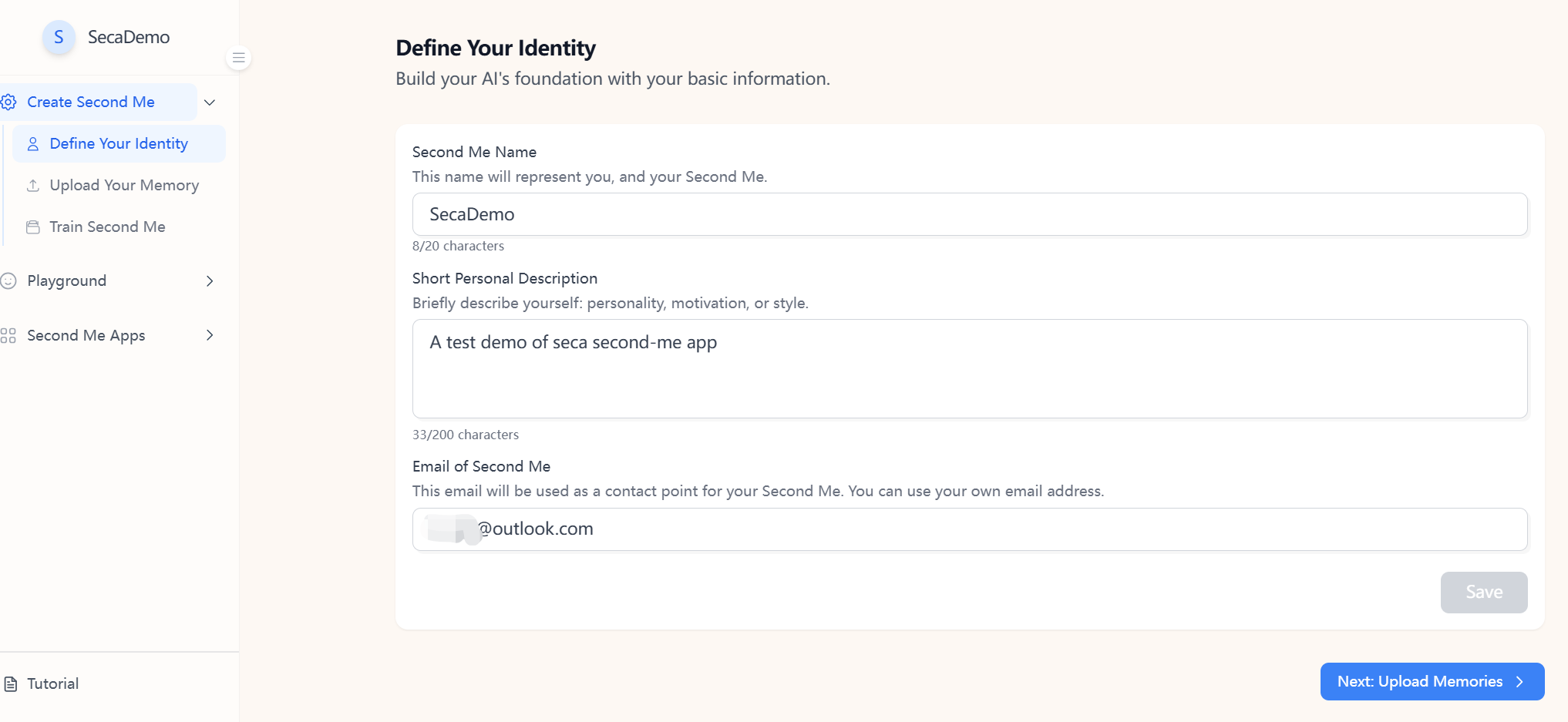The image size is (1568, 722).
Task: Click the Playground smiley icon
Action: click(8, 281)
